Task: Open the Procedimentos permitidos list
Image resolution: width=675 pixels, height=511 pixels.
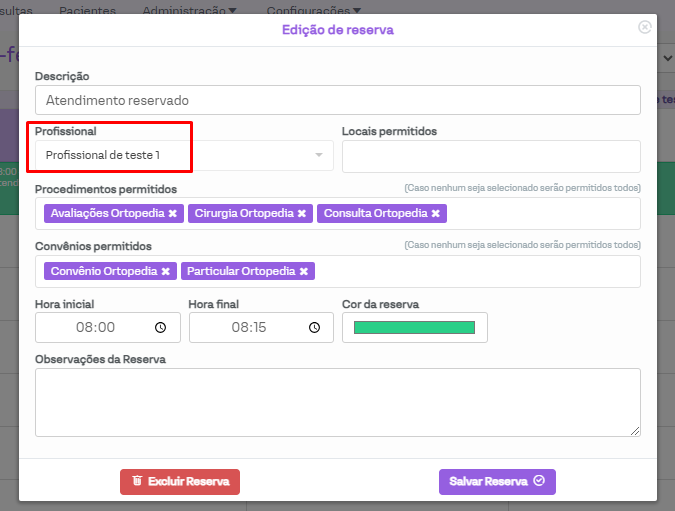Action: tap(540, 214)
